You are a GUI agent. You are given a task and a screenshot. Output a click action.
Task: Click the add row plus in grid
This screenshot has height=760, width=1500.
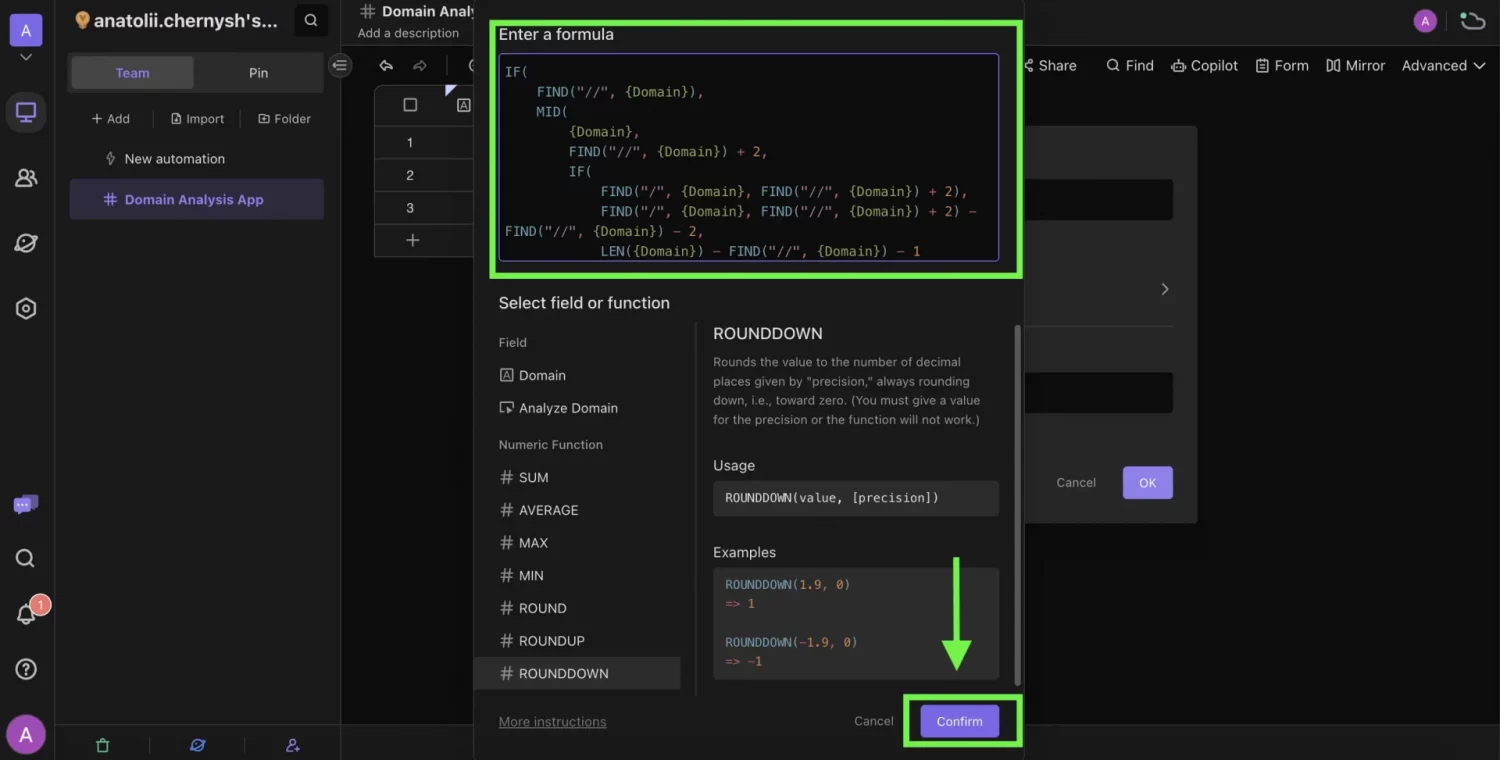[x=412, y=241]
